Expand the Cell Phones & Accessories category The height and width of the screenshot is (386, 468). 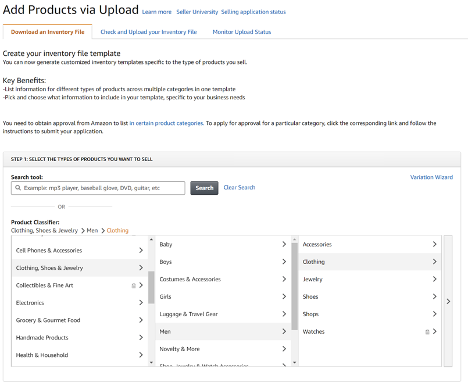tap(141, 250)
